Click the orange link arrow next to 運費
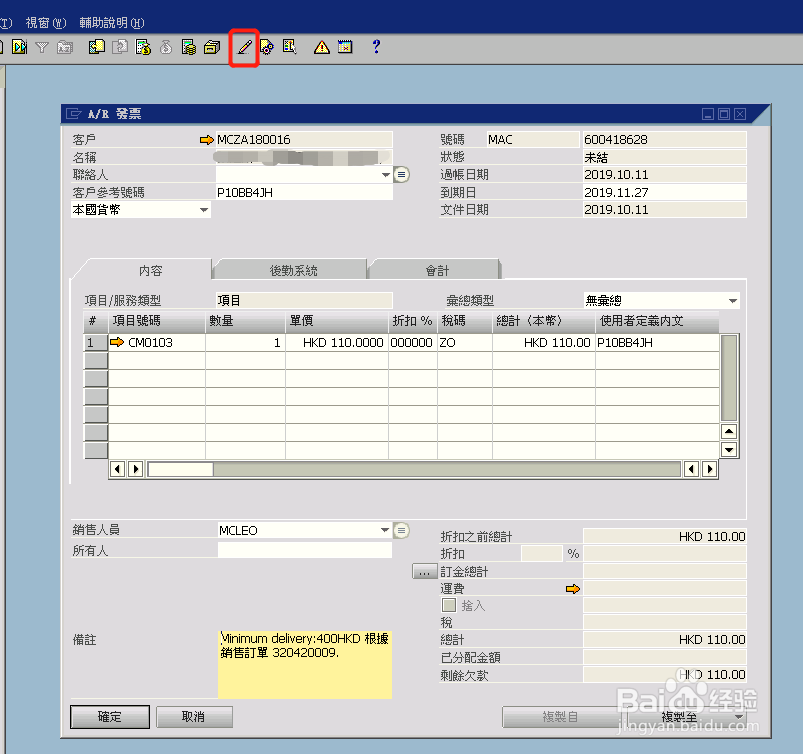803x754 pixels. coord(572,589)
